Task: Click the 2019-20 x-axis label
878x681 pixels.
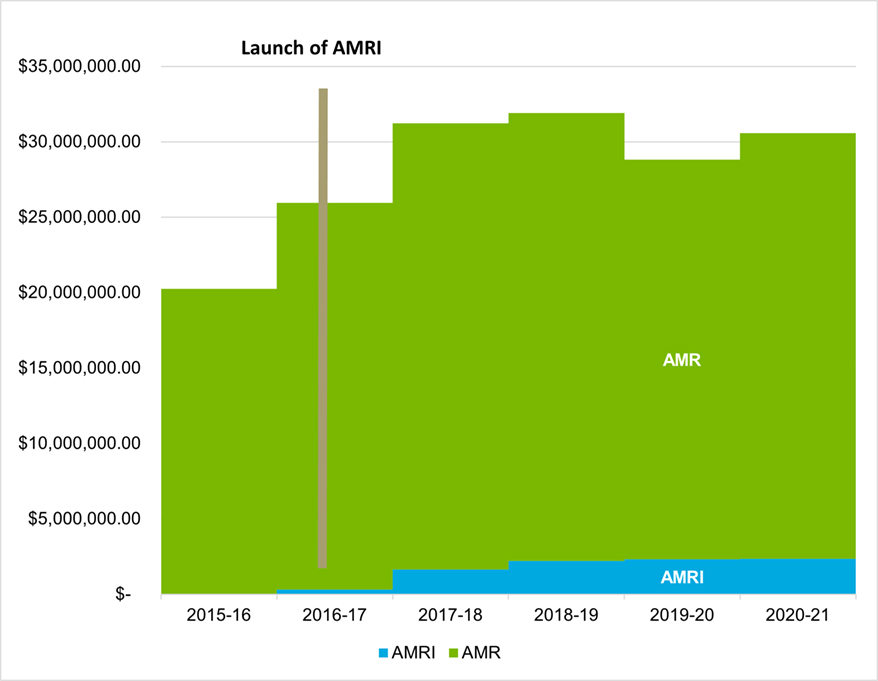Action: point(682,614)
